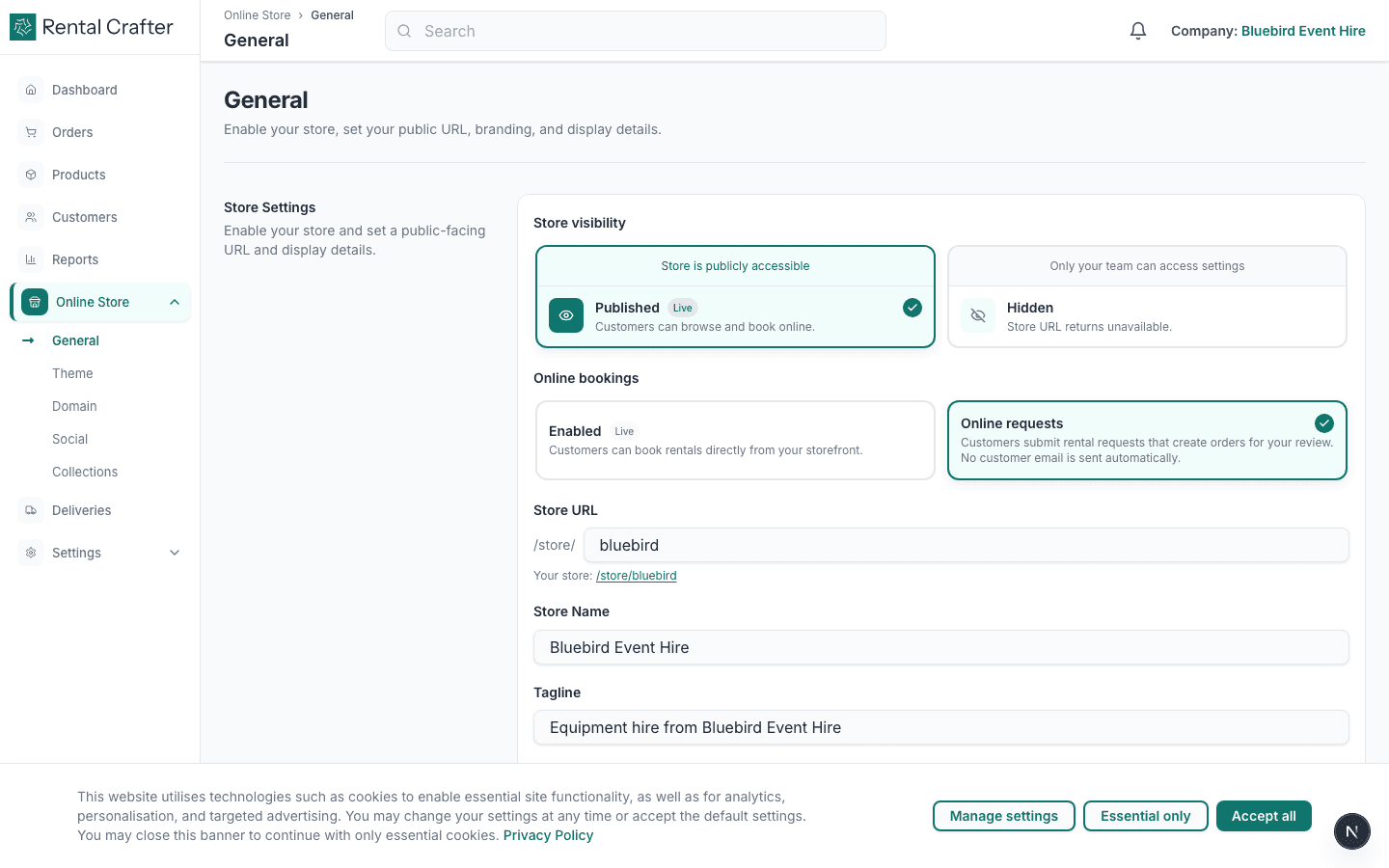
Task: Click the Store URL bluebird field
Action: click(x=967, y=545)
